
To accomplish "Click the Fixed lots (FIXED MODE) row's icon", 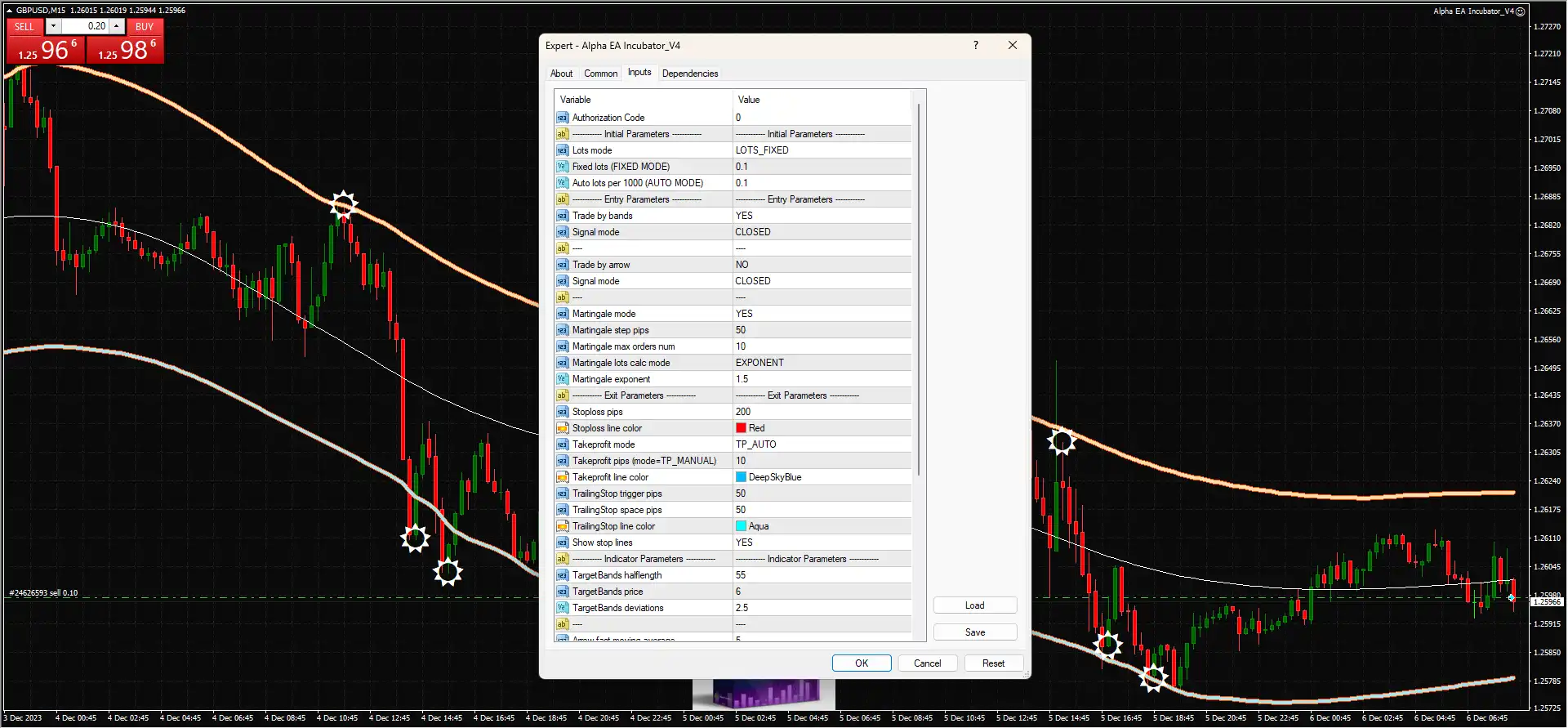I will (x=562, y=167).
